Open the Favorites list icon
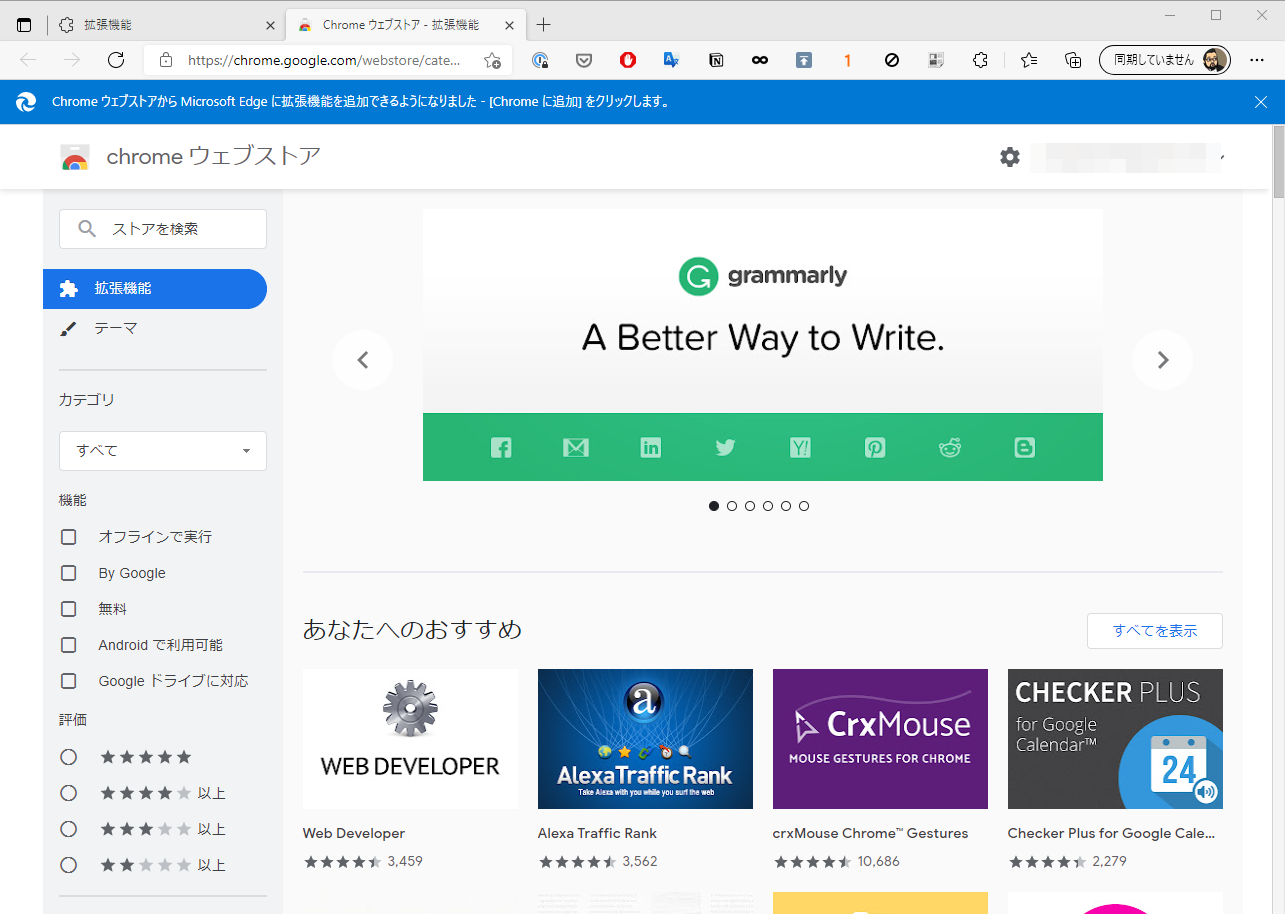Image resolution: width=1285 pixels, height=914 pixels. [1029, 60]
